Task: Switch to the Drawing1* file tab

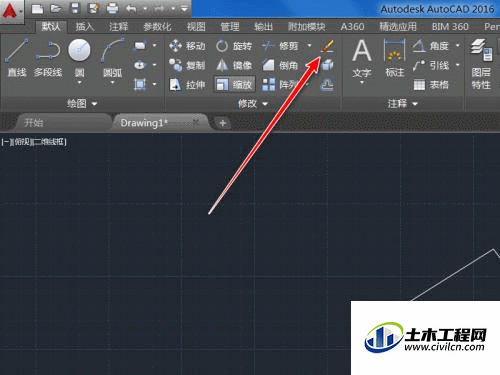Action: pyautogui.click(x=143, y=123)
